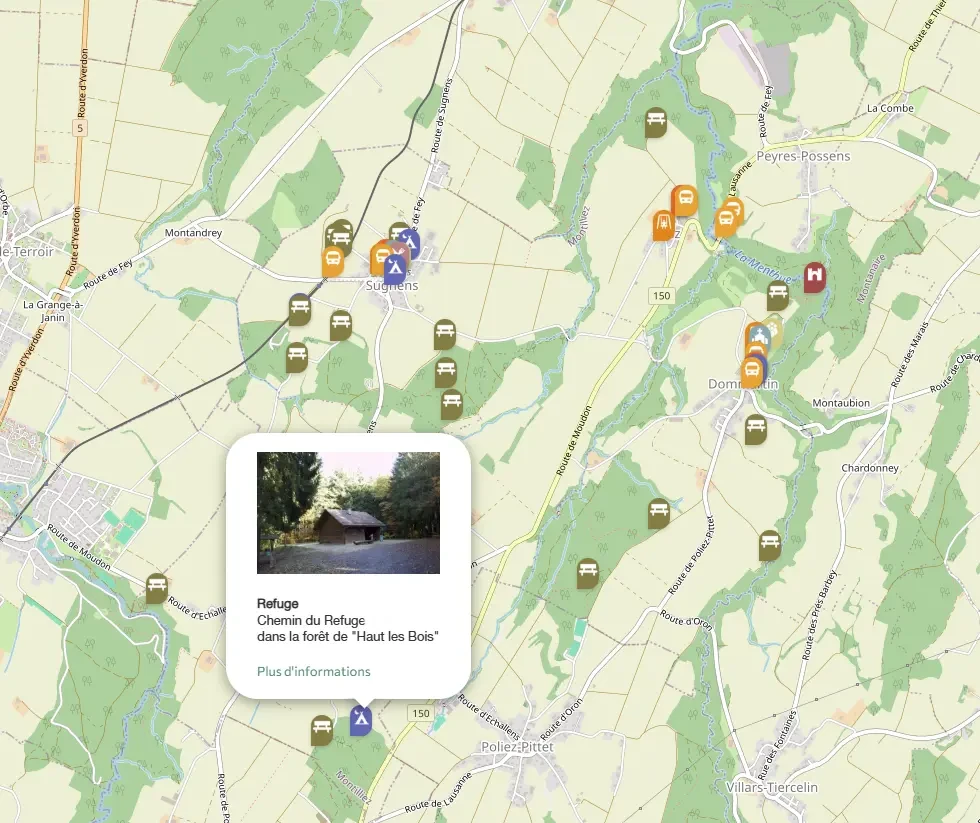Click the picnic marker left of the castle
The height and width of the screenshot is (823, 980).
[778, 295]
